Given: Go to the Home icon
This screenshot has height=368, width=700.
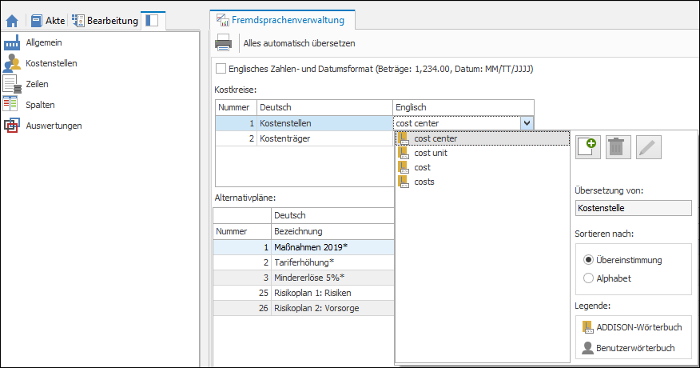Looking at the screenshot, I should [12, 21].
